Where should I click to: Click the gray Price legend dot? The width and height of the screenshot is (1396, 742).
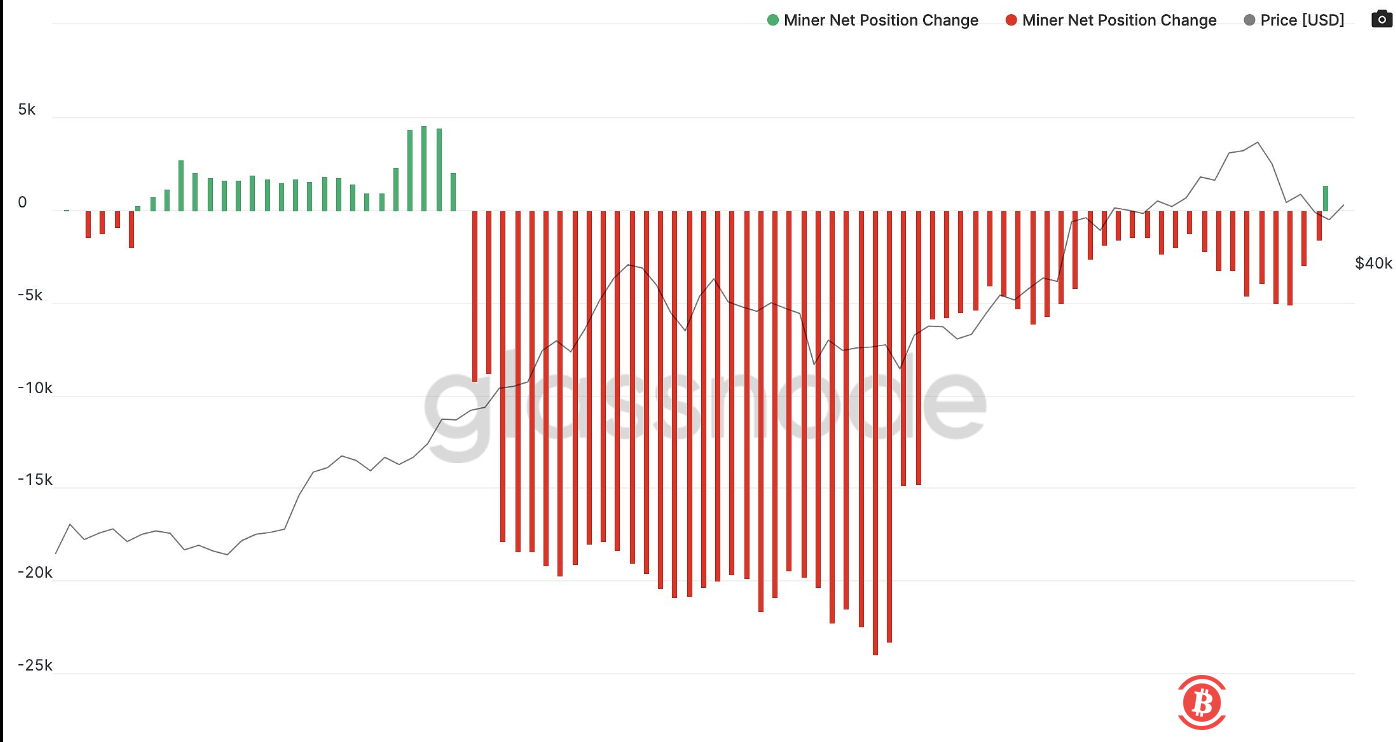1249,20
